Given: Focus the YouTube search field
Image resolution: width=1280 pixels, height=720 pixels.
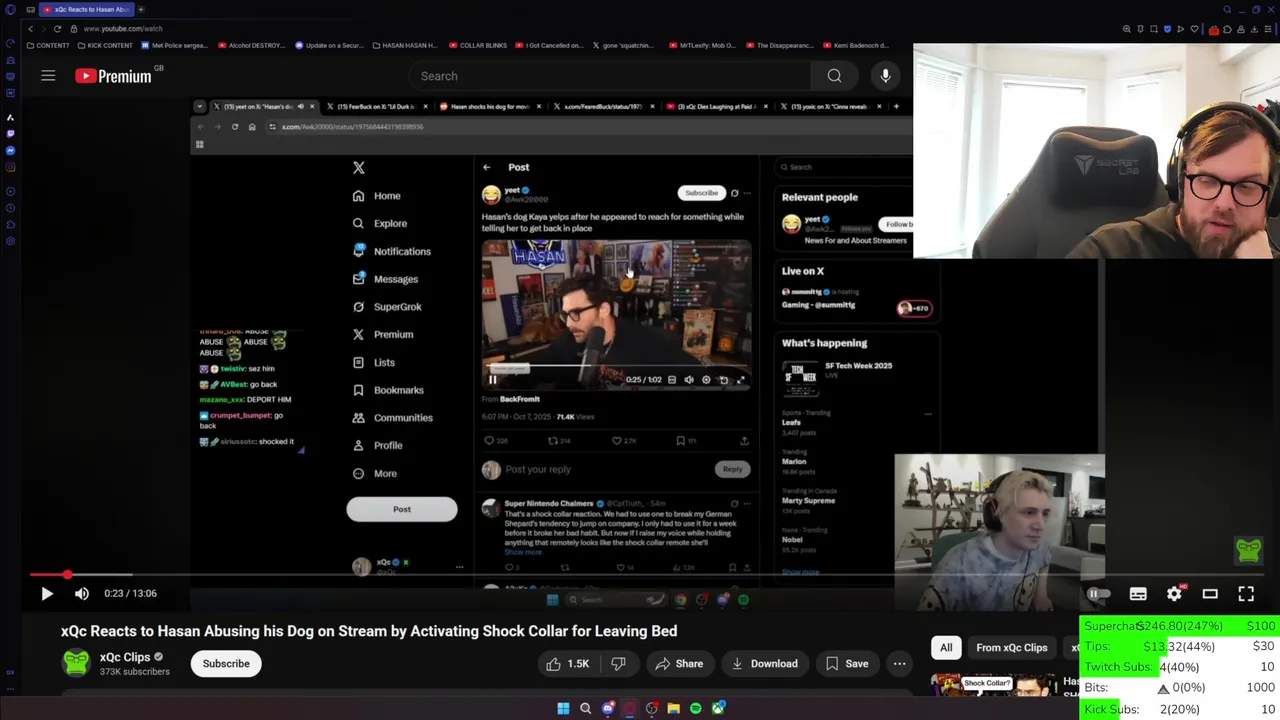Looking at the screenshot, I should 610,76.
